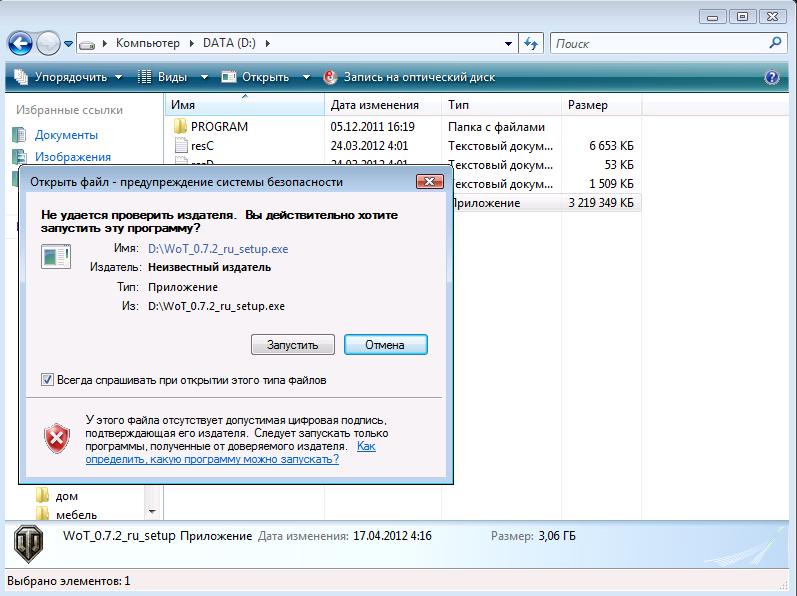Click Выбрано элементов: 1 status text
The width and height of the screenshot is (797, 596).
click(69, 581)
